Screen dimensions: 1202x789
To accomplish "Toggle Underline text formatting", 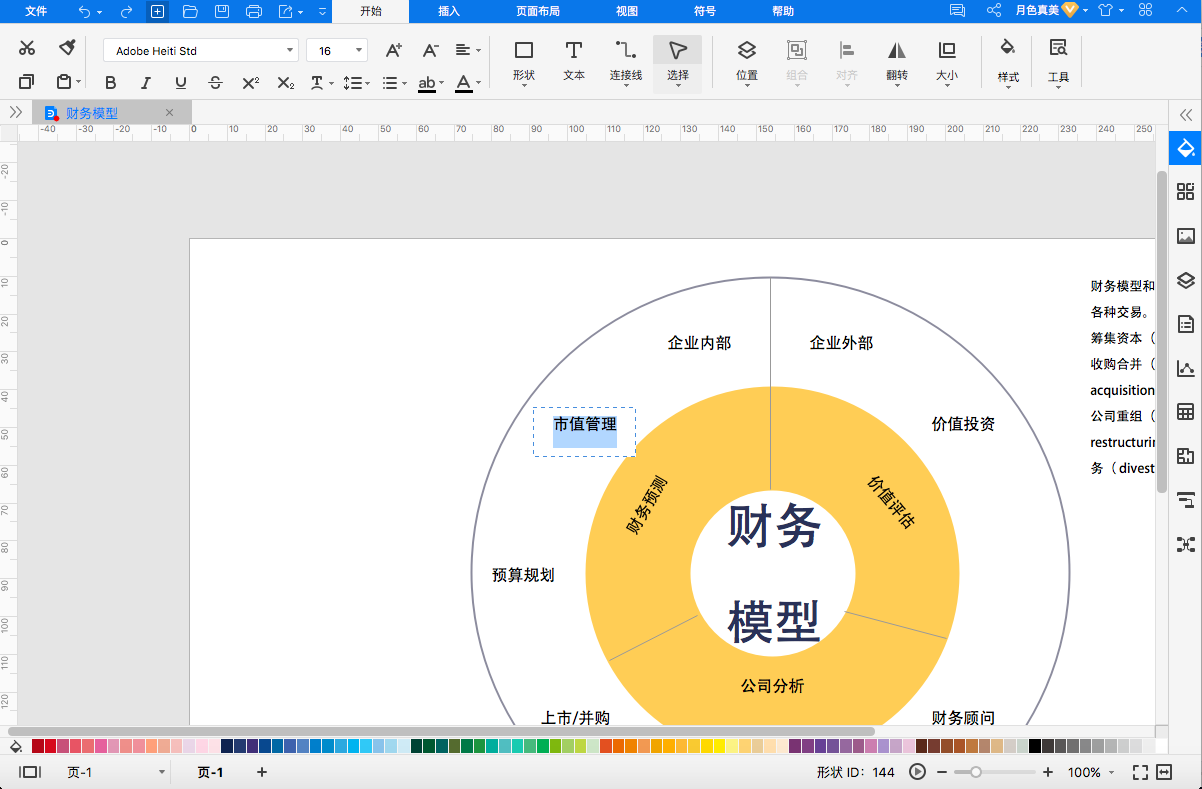I will 180,83.
